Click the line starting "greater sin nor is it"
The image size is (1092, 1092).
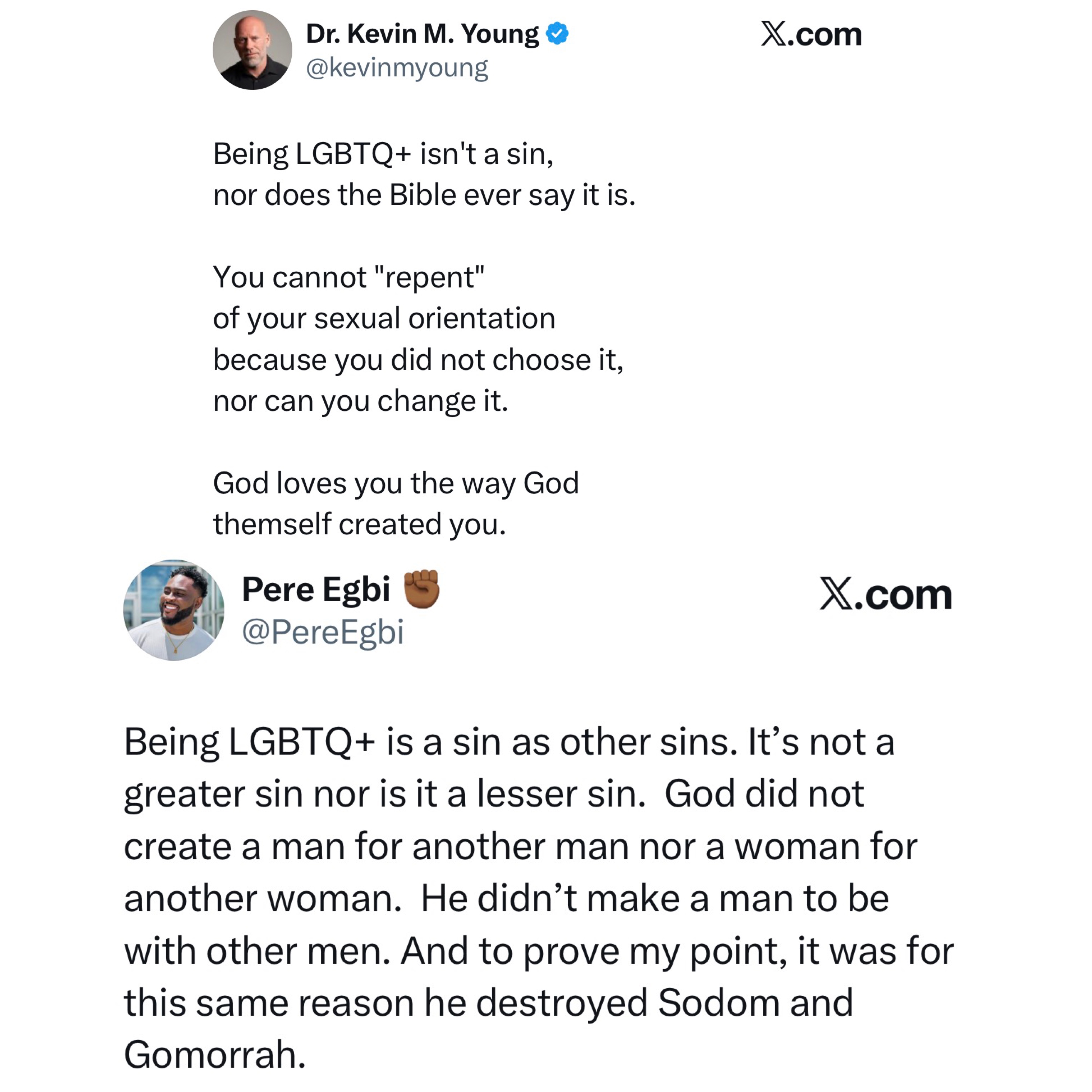(x=494, y=794)
